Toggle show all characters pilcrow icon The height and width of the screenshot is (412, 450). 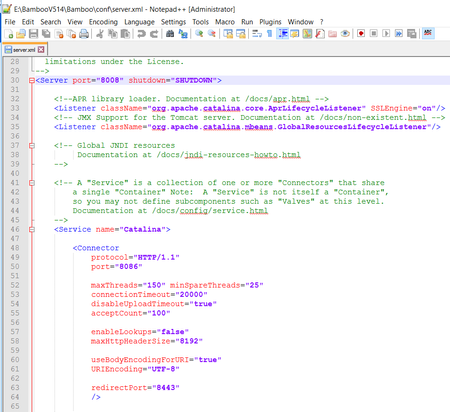[x=269, y=34]
